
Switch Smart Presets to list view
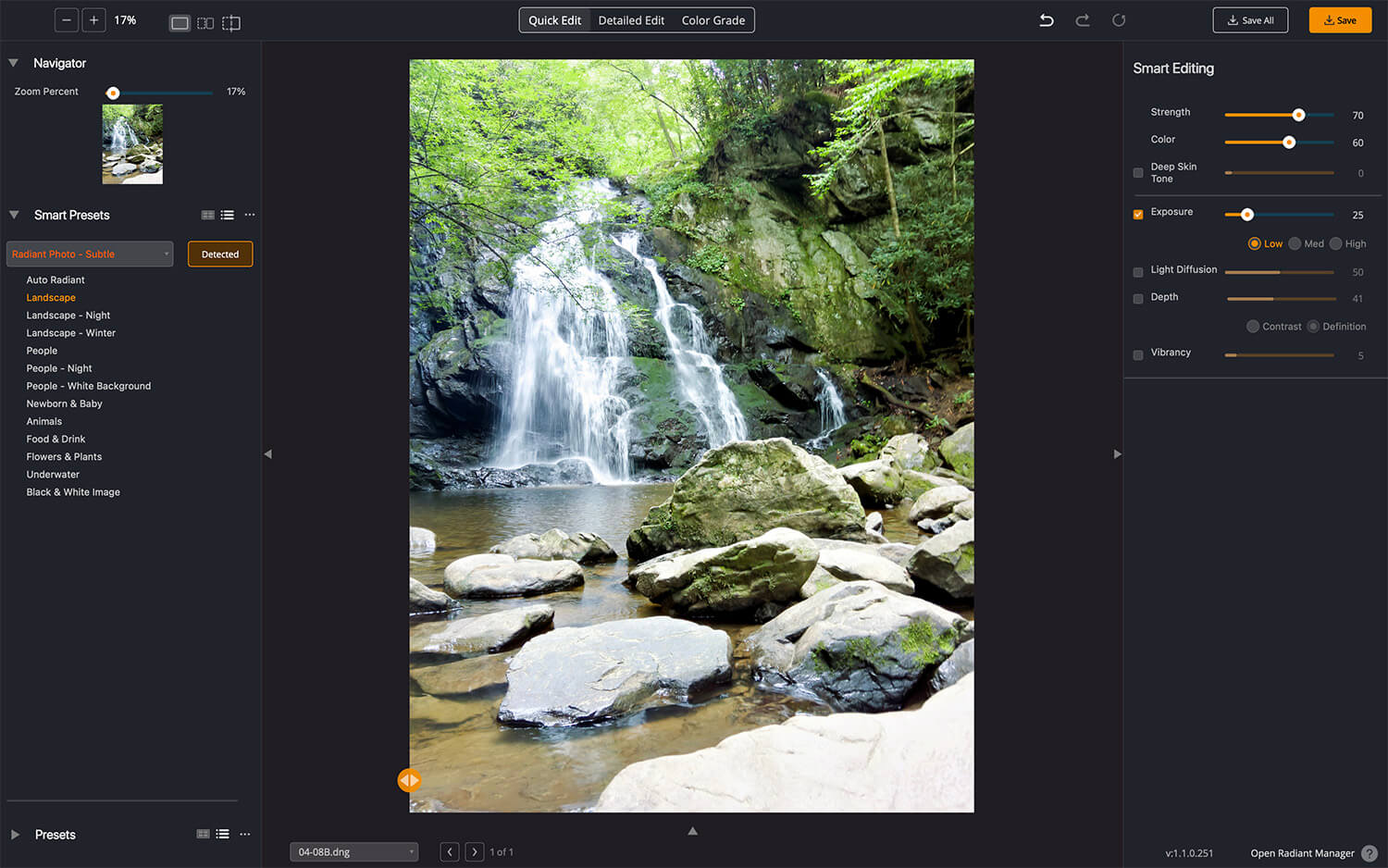tap(228, 215)
